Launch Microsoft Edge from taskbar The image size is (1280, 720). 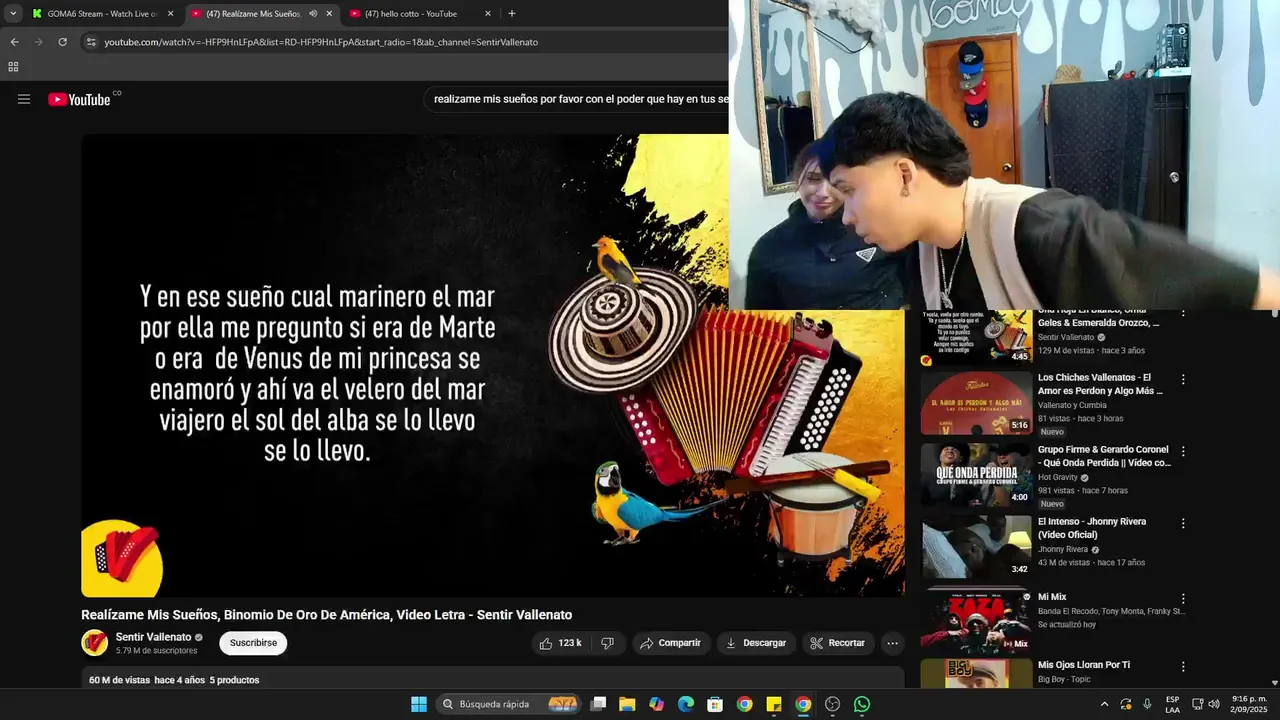[x=686, y=704]
